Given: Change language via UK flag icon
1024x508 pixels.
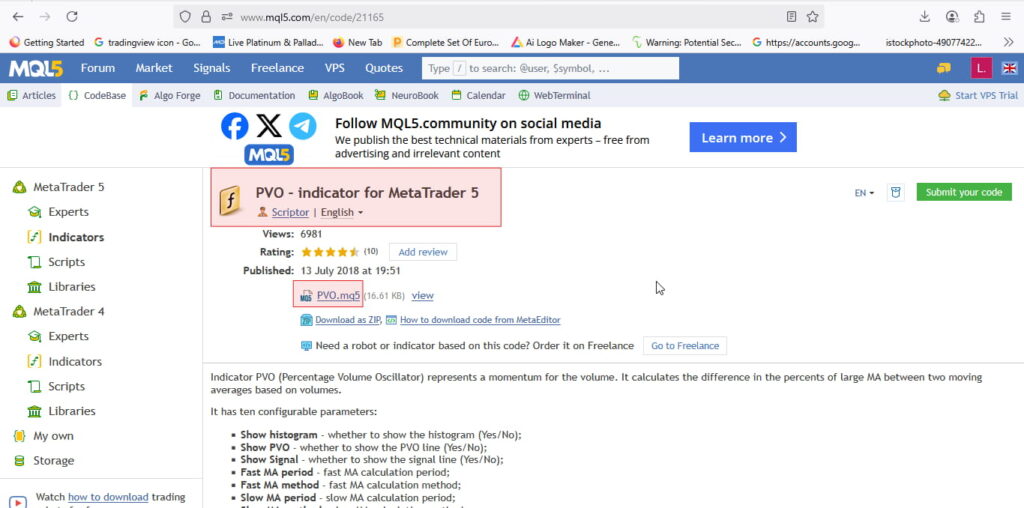Looking at the screenshot, I should 1009,68.
